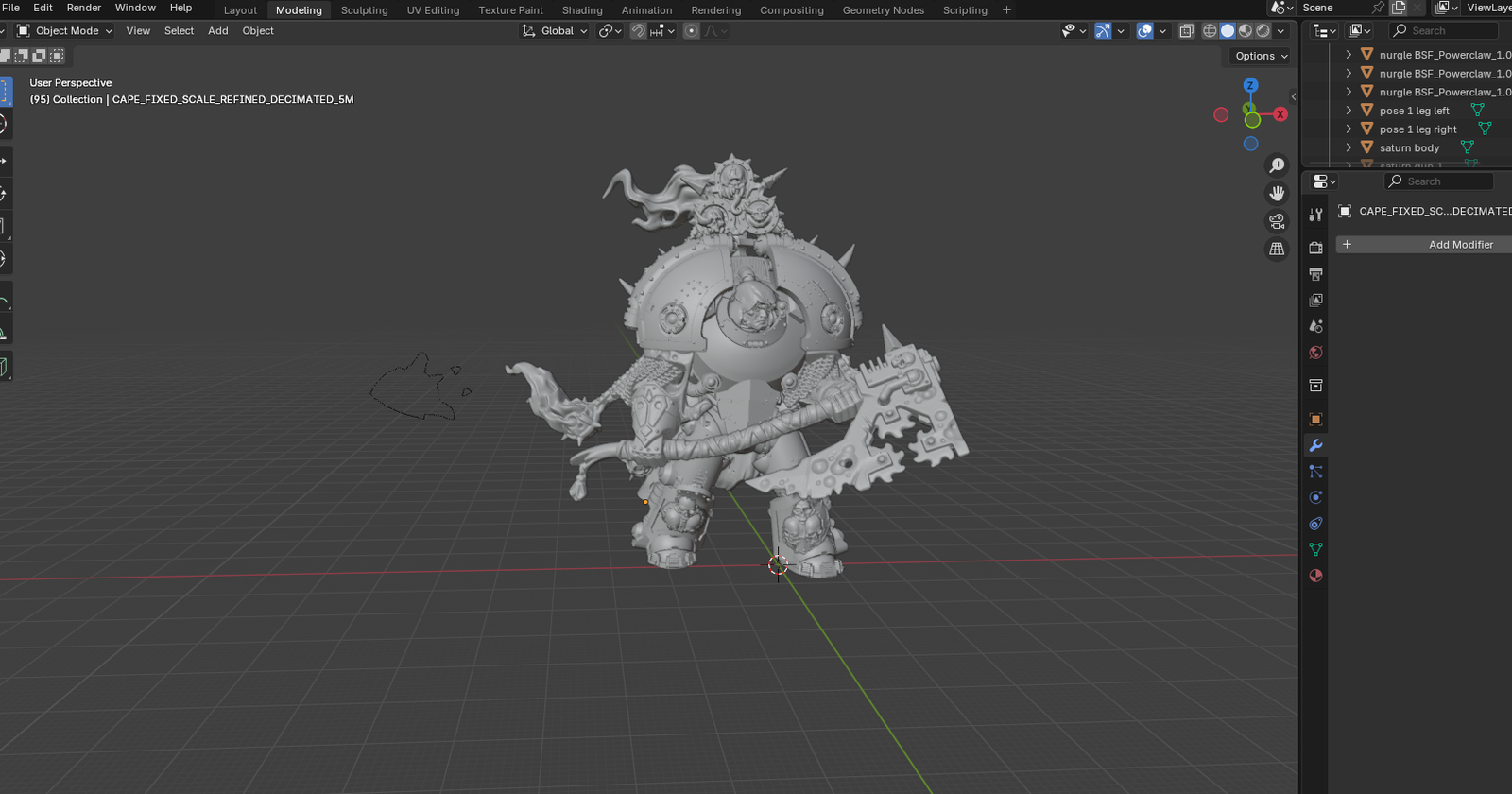The image size is (1512, 794).
Task: Toggle the camera view icon
Action: 1277,221
